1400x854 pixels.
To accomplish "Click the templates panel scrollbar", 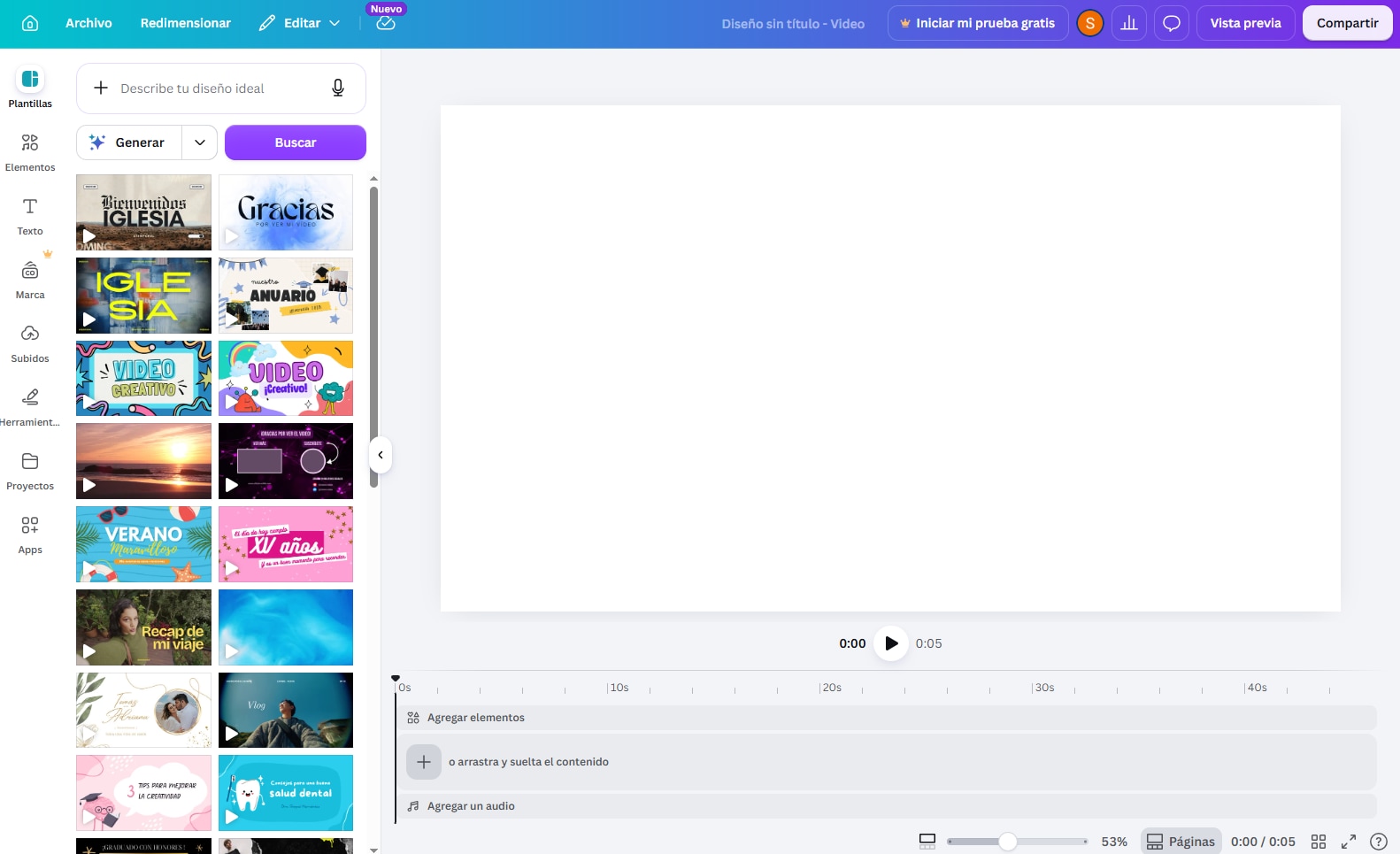I will [x=373, y=336].
